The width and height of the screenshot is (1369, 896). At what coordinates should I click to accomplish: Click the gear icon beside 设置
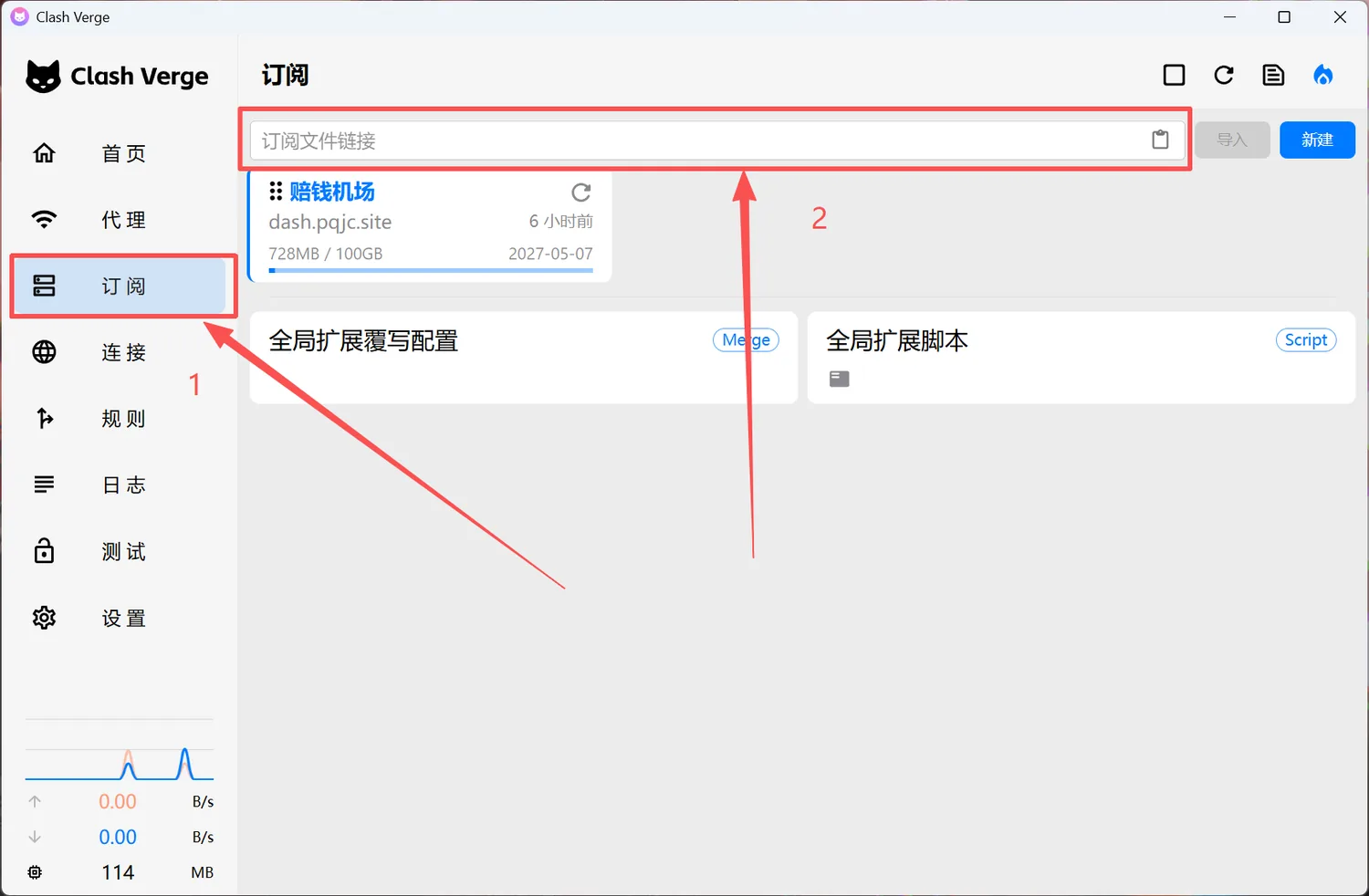point(44,618)
